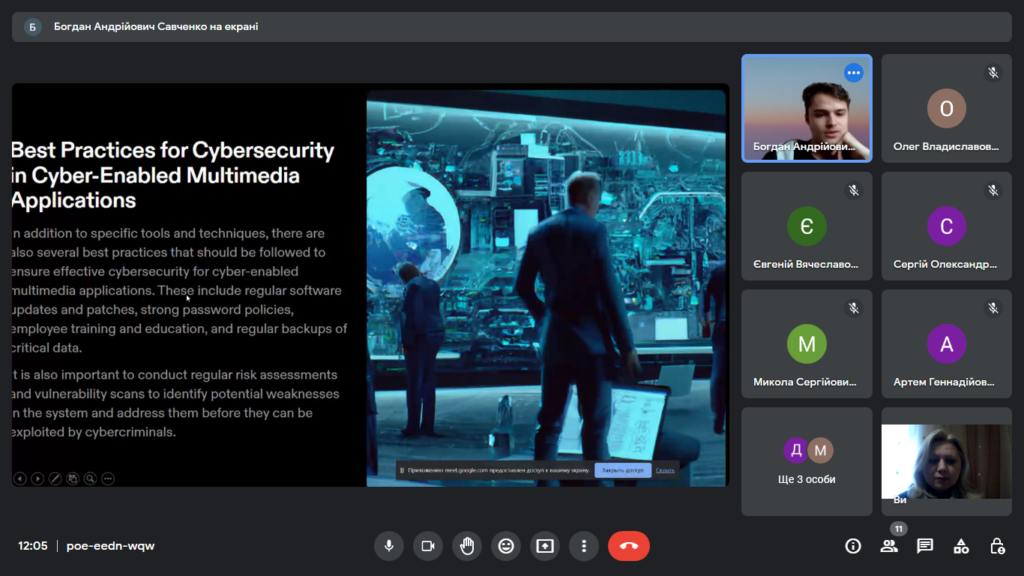Click the slide zoom magnifier control

tap(90, 479)
